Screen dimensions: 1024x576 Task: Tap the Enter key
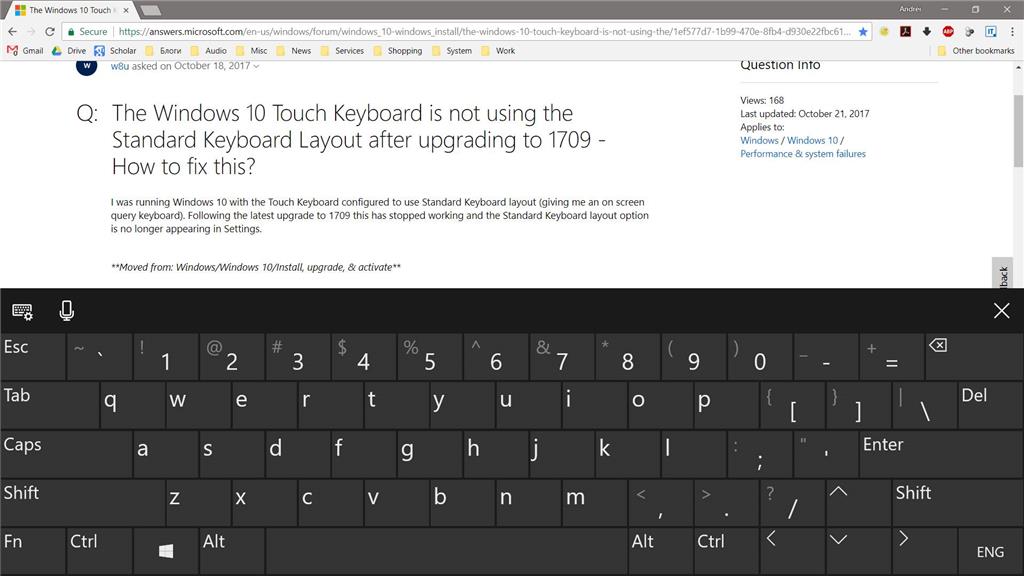(941, 453)
